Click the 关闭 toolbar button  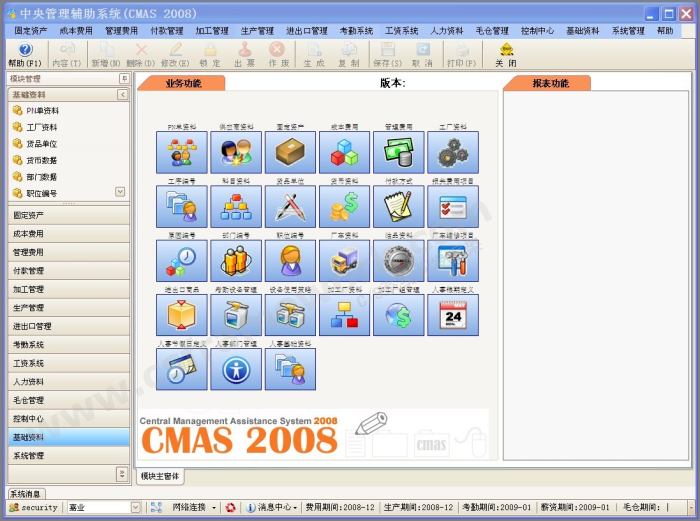pos(506,54)
